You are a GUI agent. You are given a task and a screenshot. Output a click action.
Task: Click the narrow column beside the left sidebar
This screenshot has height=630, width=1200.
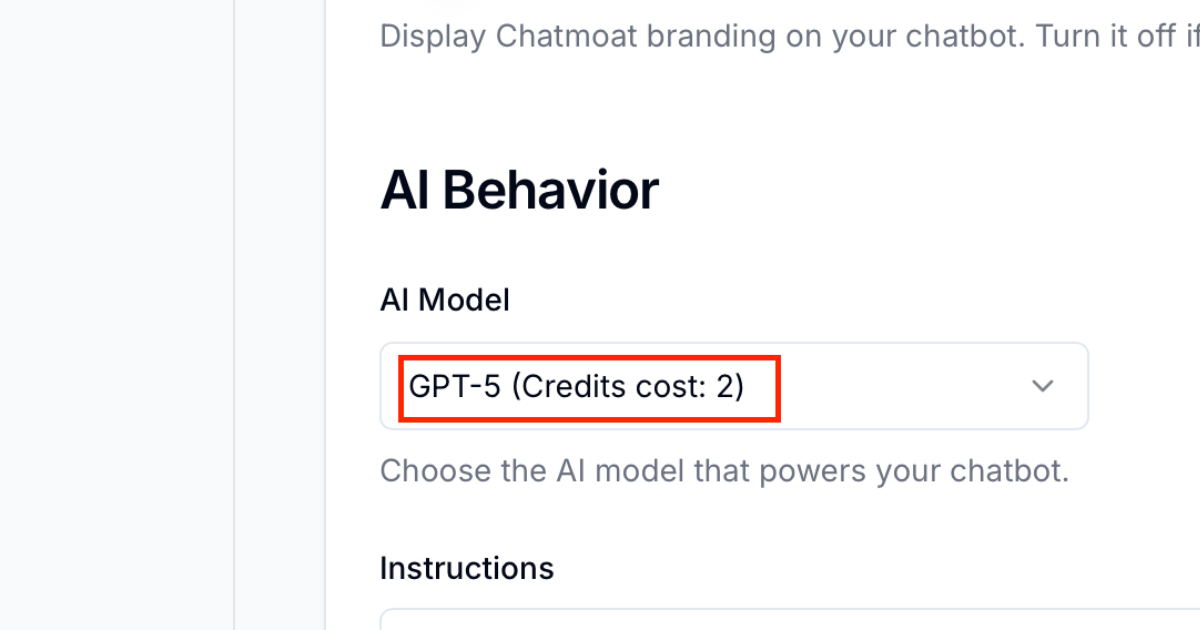coord(280,315)
